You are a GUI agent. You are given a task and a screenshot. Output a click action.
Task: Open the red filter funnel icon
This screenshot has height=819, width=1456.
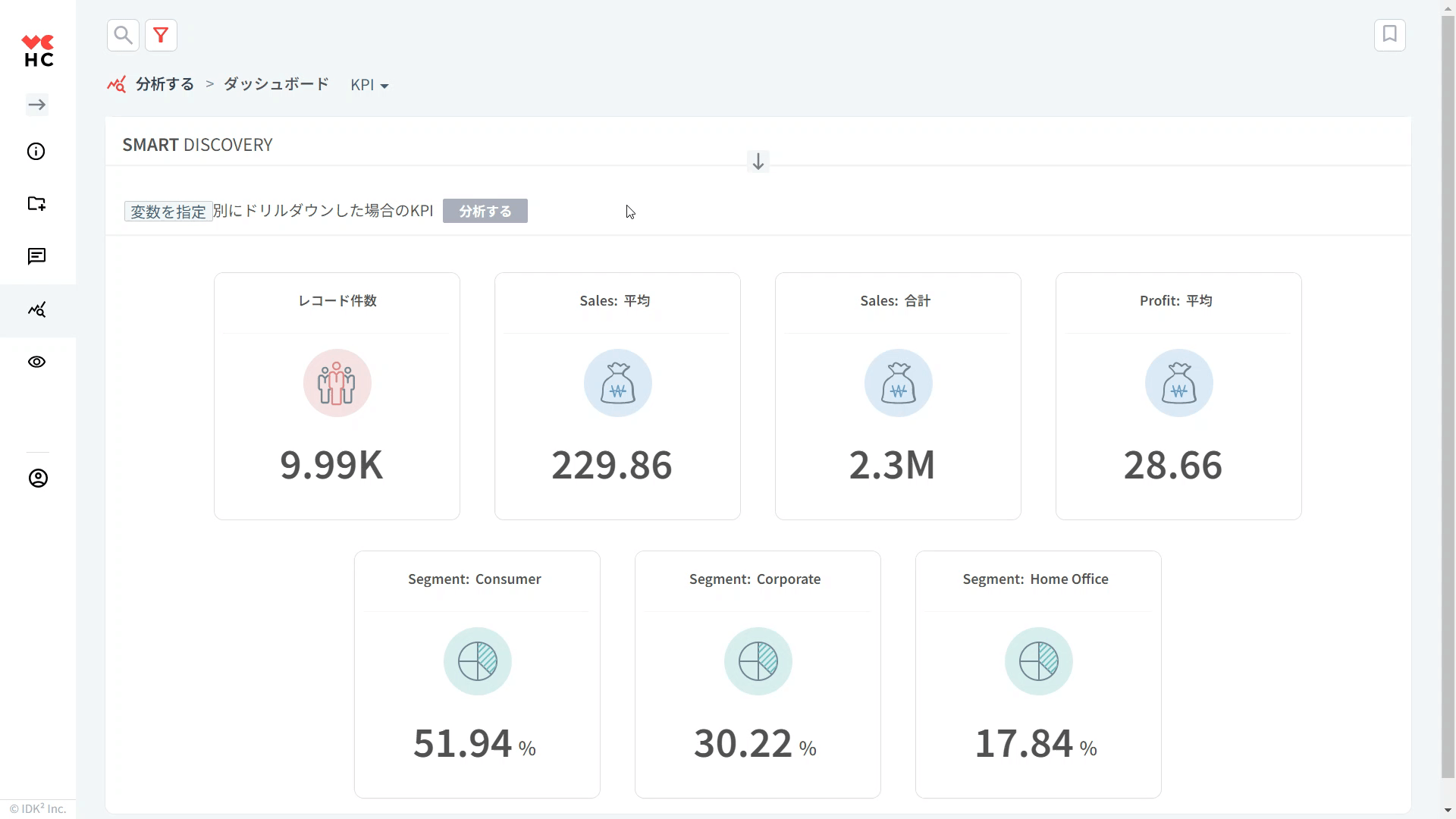click(x=161, y=35)
